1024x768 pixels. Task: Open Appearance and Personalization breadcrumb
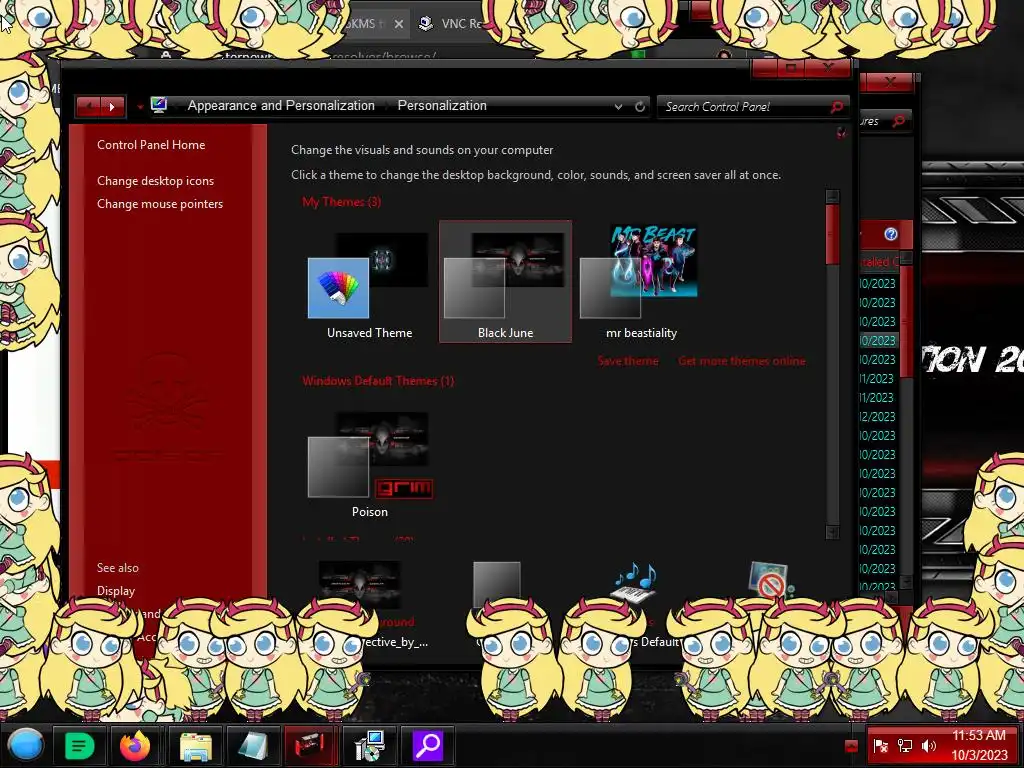pyautogui.click(x=281, y=105)
